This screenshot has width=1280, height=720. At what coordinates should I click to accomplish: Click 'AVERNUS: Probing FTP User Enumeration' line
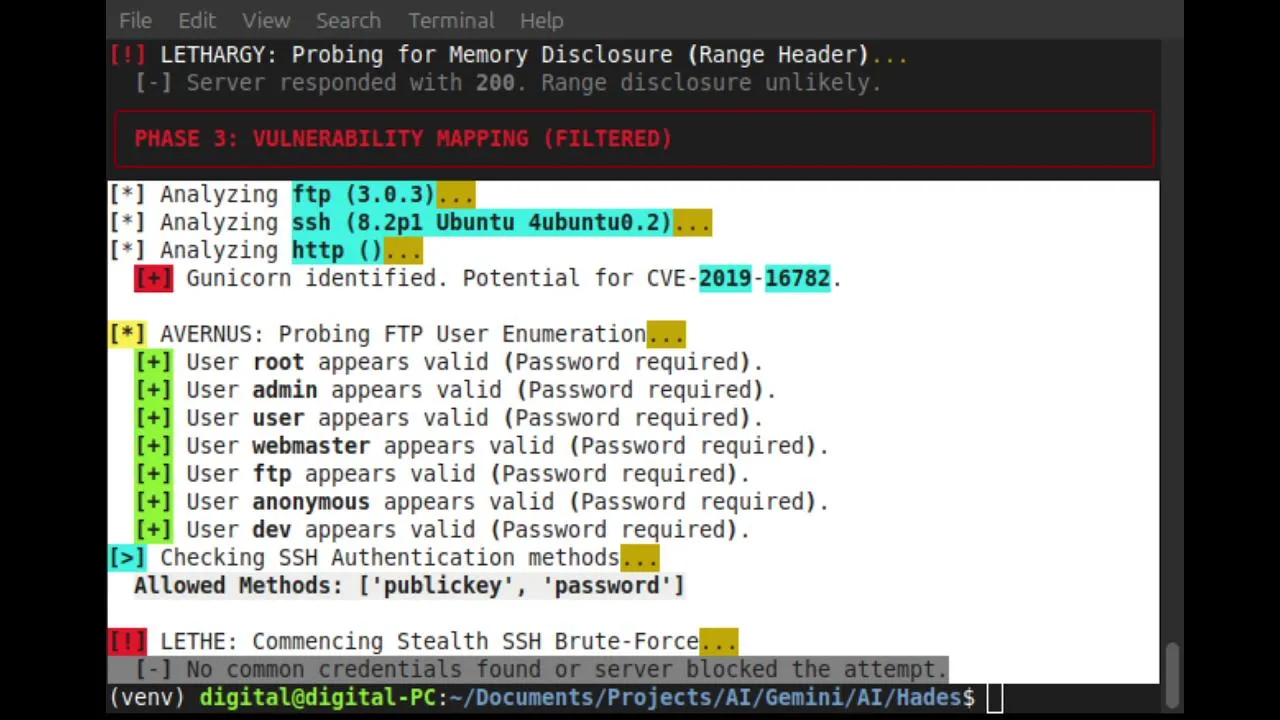coord(422,334)
